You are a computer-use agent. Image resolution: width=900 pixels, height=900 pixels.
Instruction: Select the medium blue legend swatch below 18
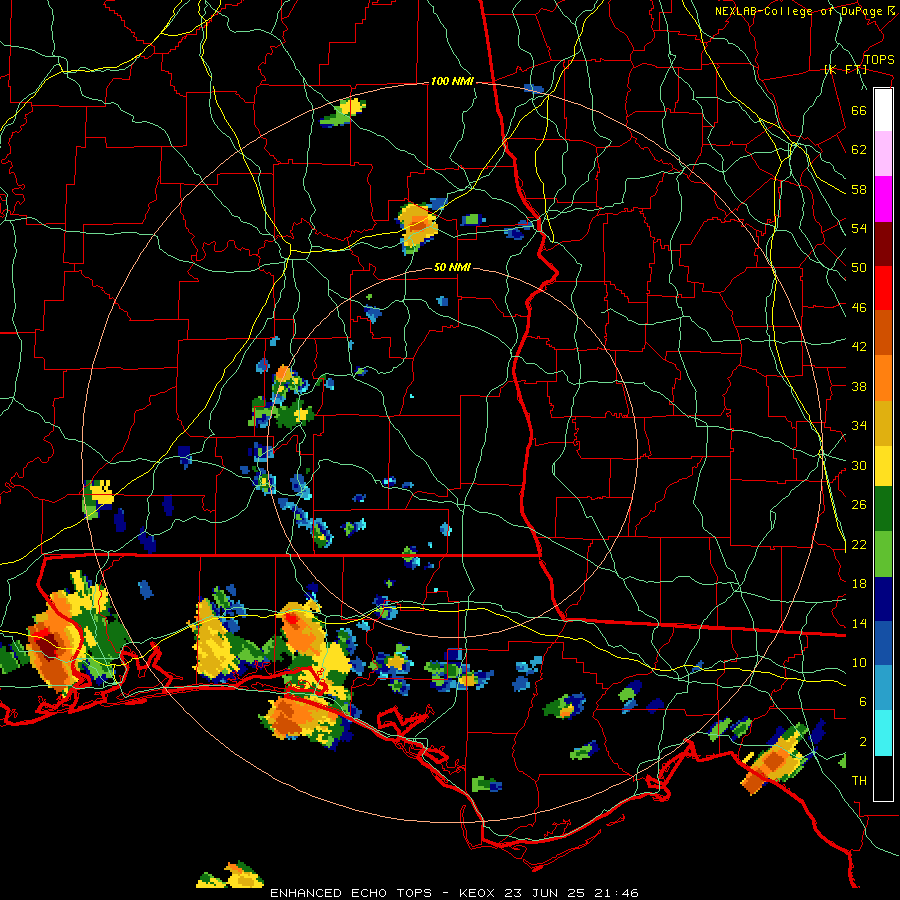pos(883,643)
